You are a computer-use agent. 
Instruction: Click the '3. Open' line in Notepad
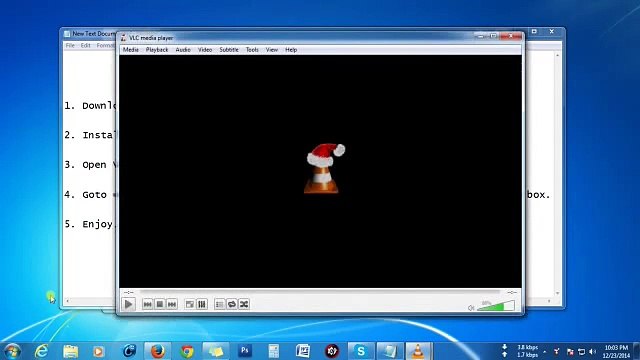(90, 165)
